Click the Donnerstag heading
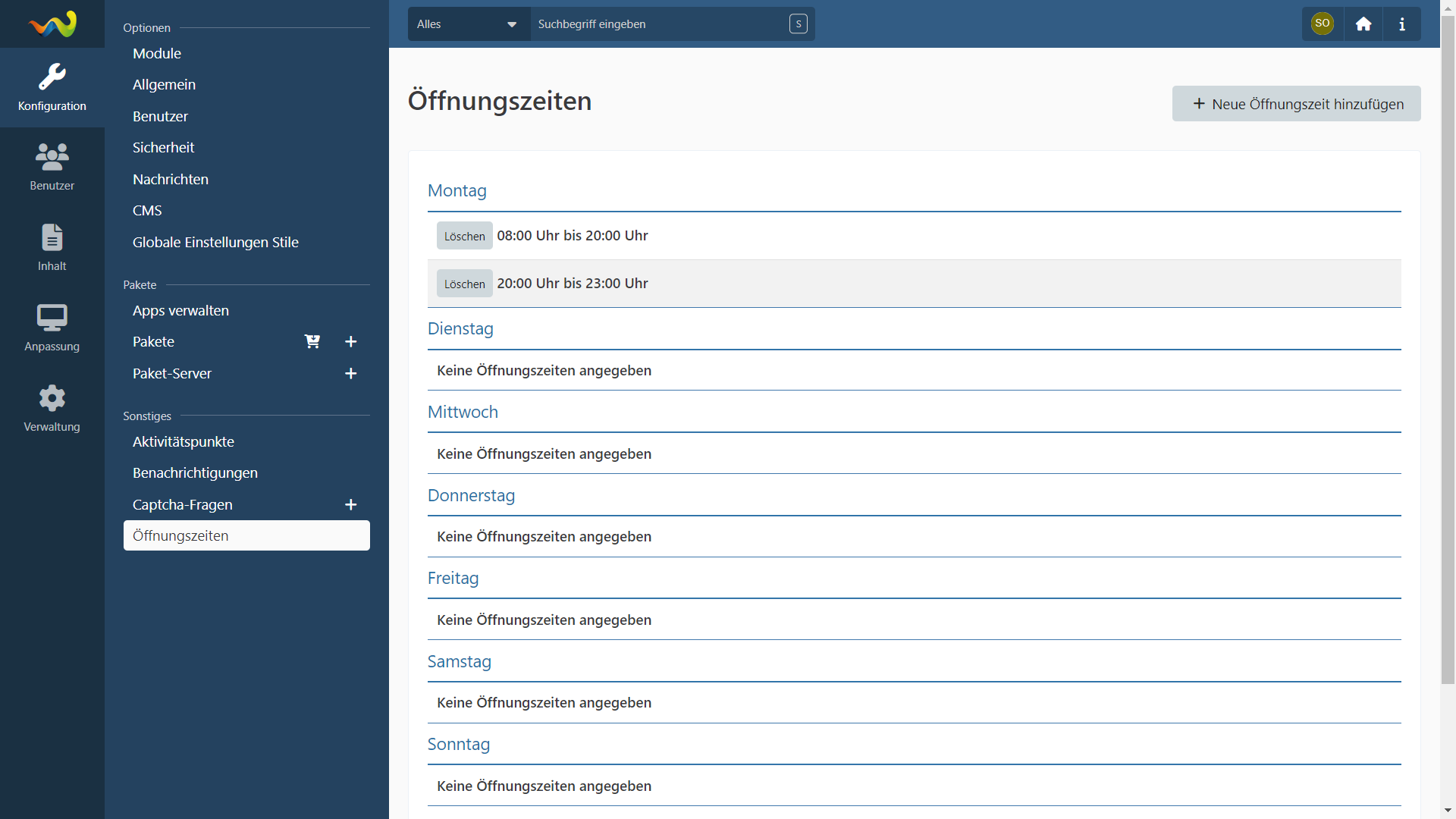 point(471,496)
